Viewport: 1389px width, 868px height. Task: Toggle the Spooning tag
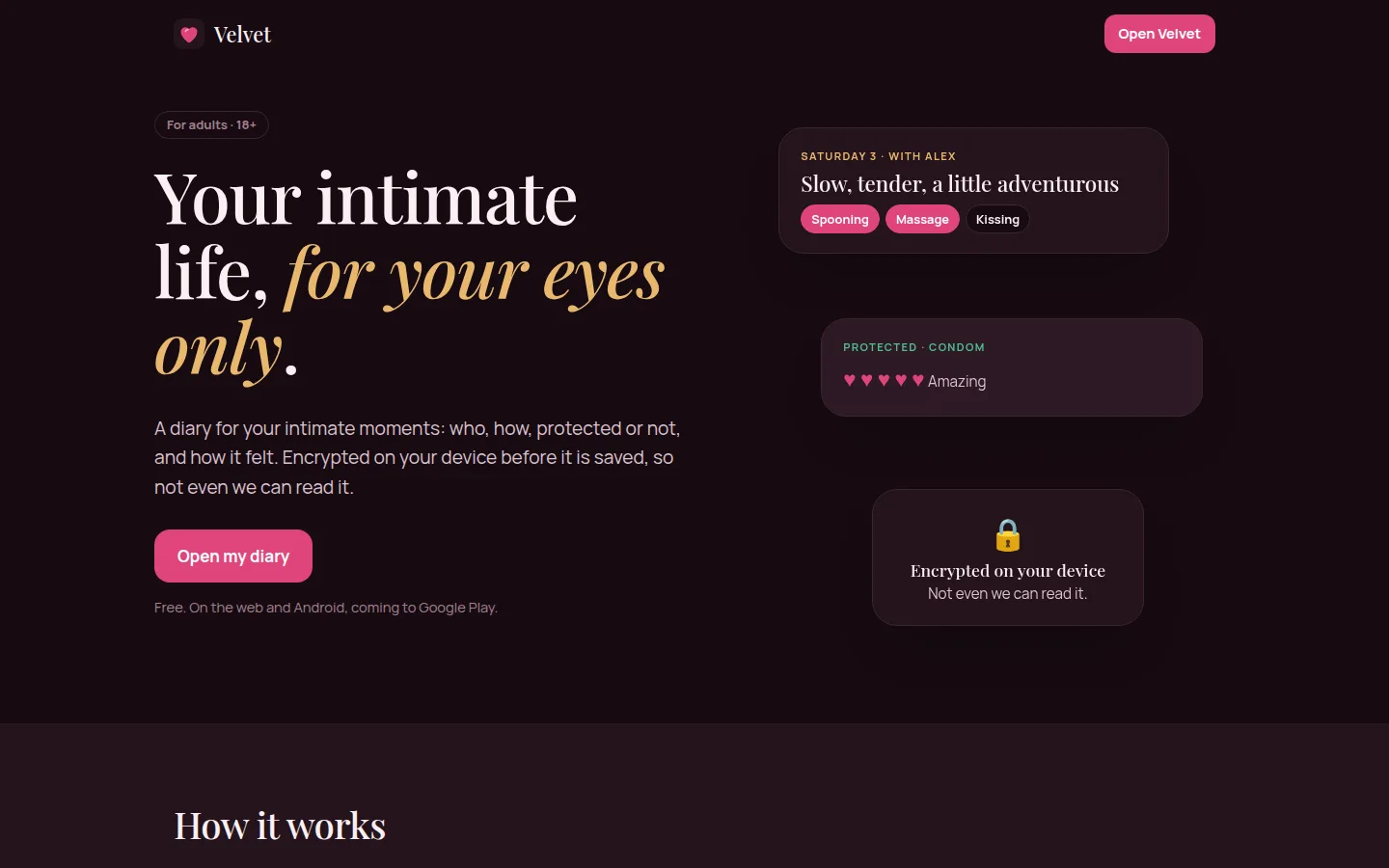(x=840, y=220)
